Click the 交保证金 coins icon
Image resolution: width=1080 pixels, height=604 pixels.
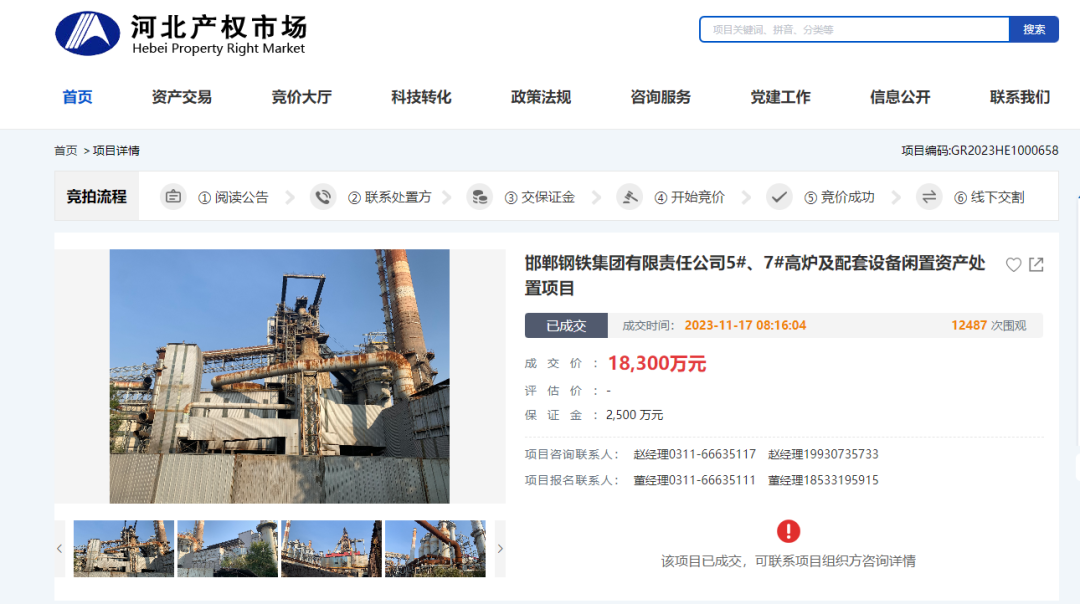coord(479,197)
